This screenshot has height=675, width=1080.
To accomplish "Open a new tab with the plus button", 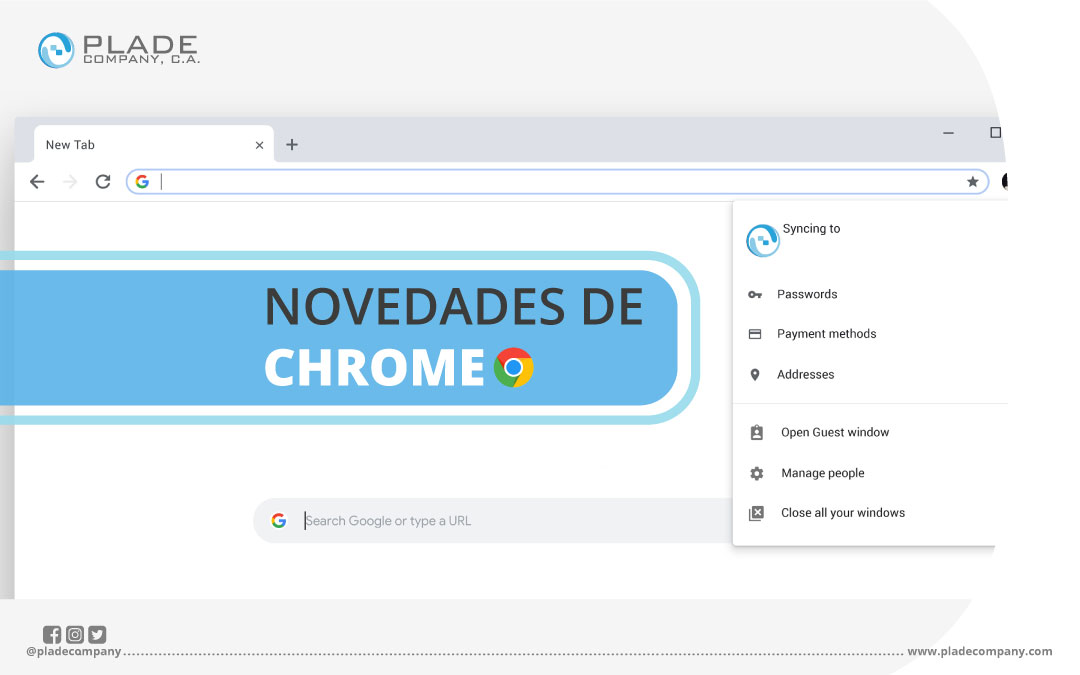I will click(x=292, y=145).
